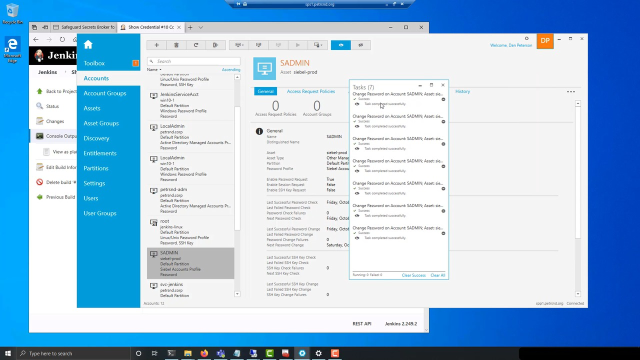The image size is (640, 360).
Task: Open Account Groups in the sidebar
Action: click(x=105, y=93)
